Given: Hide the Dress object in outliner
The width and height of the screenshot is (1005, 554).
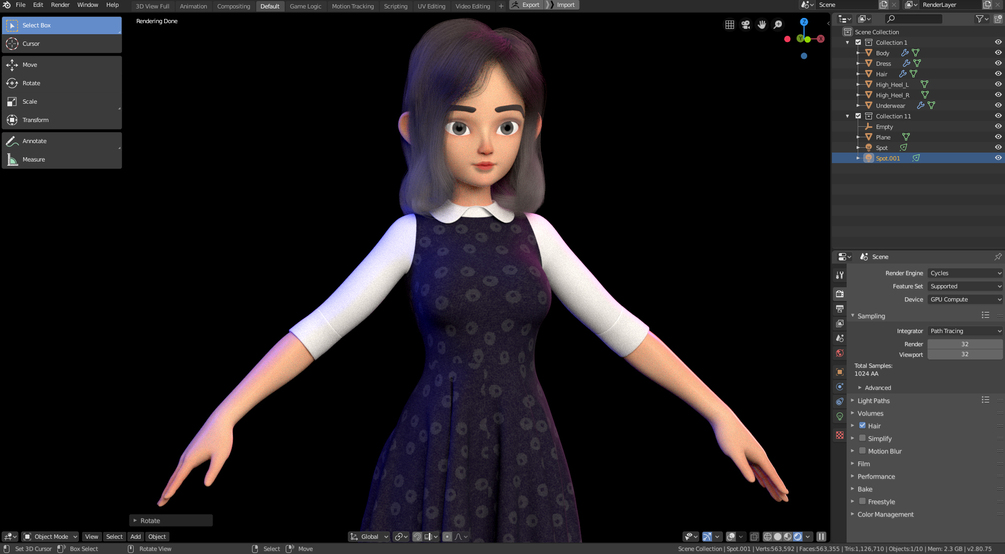Looking at the screenshot, I should (998, 63).
